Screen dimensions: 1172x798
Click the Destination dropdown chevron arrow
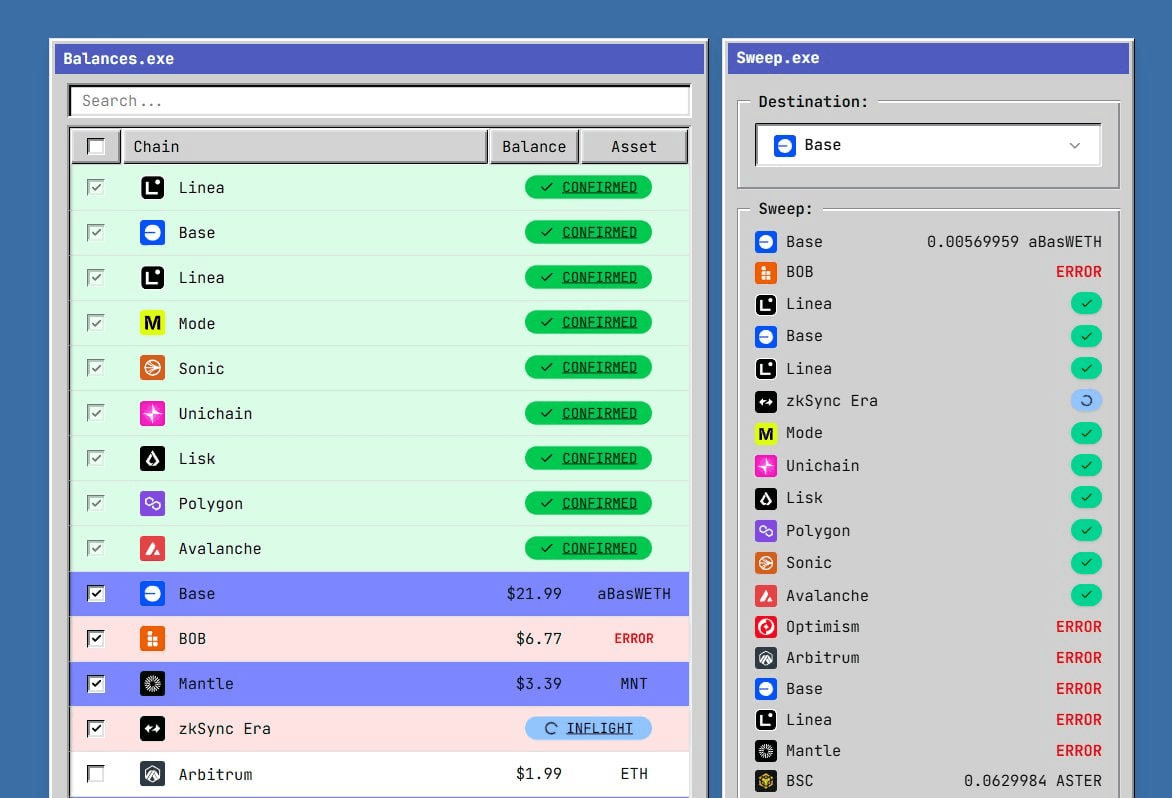click(1075, 145)
